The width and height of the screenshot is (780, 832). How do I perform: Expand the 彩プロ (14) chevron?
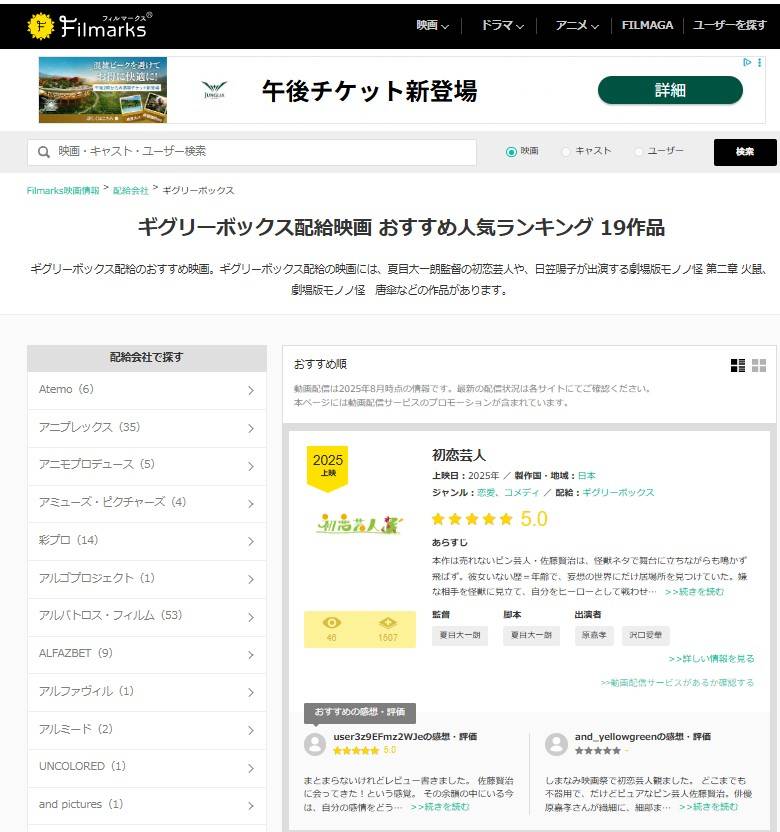(x=251, y=541)
